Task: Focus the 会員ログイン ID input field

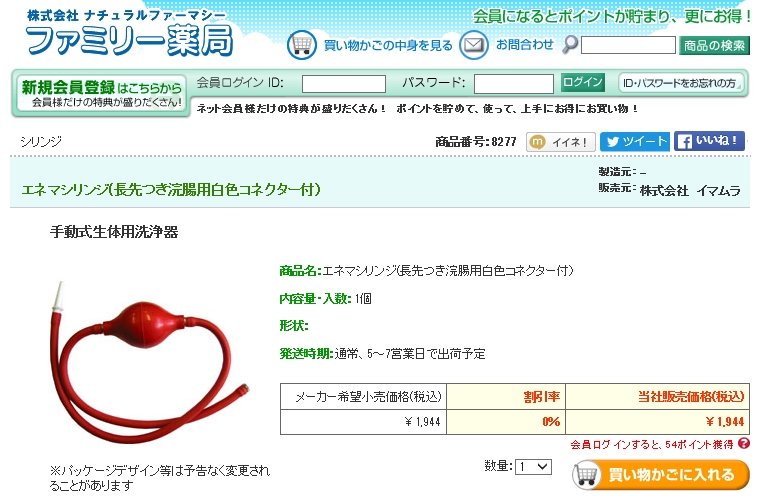Action: 343,84
